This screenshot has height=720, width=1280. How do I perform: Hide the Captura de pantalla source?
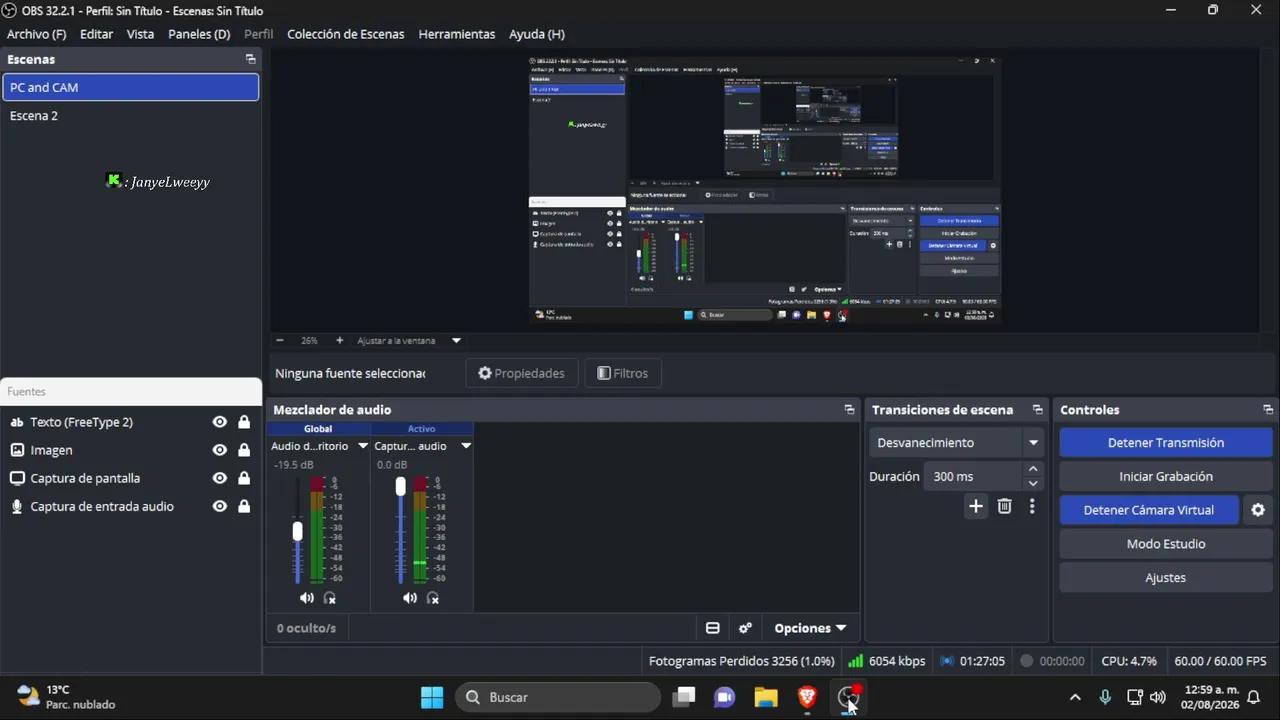tap(220, 478)
